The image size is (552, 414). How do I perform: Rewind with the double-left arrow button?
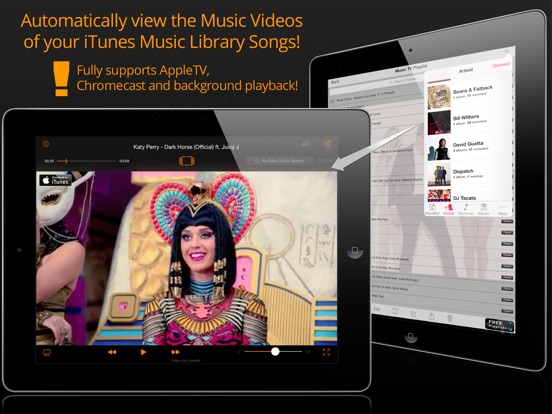click(112, 352)
